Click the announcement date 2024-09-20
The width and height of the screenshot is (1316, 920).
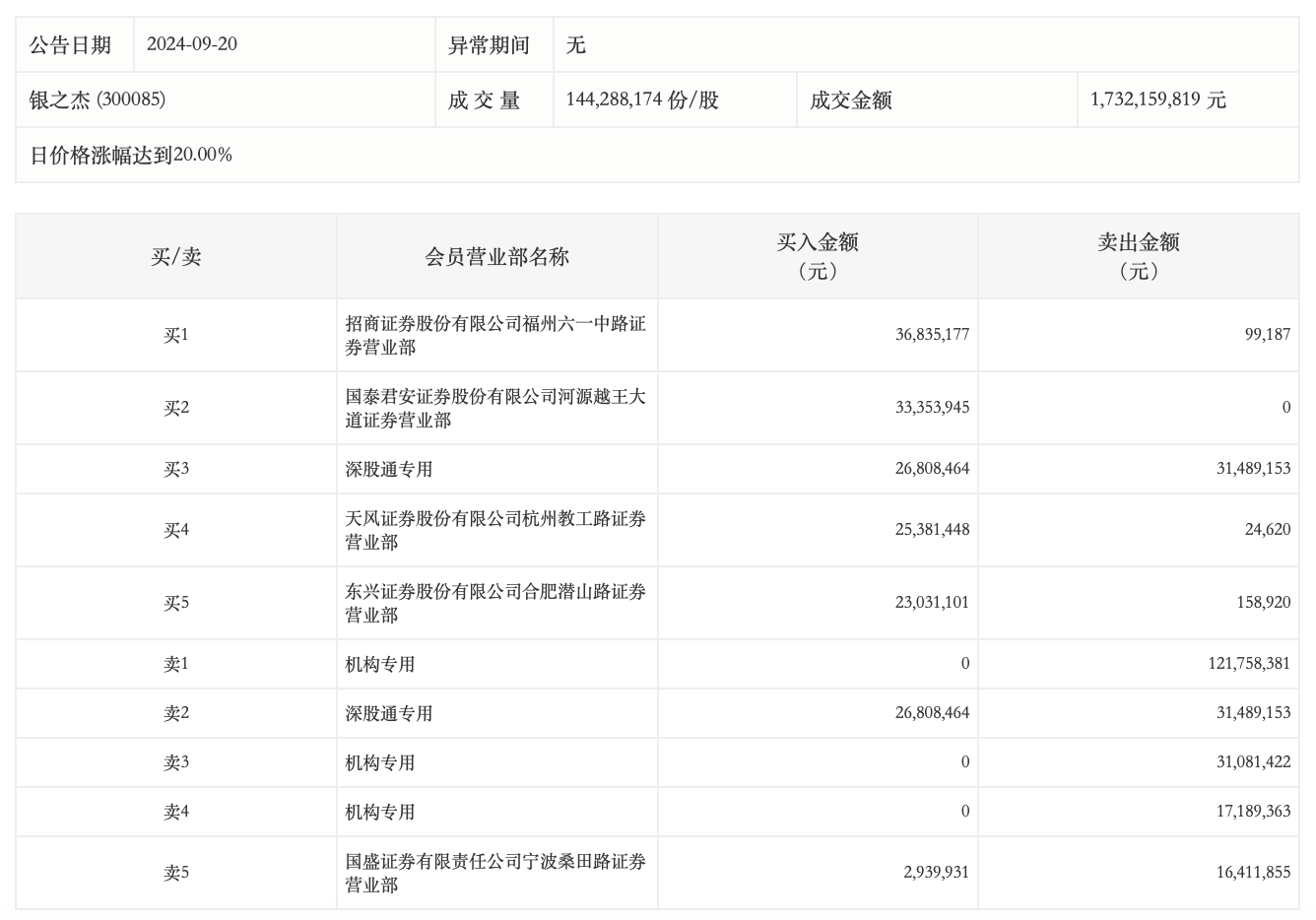[192, 44]
